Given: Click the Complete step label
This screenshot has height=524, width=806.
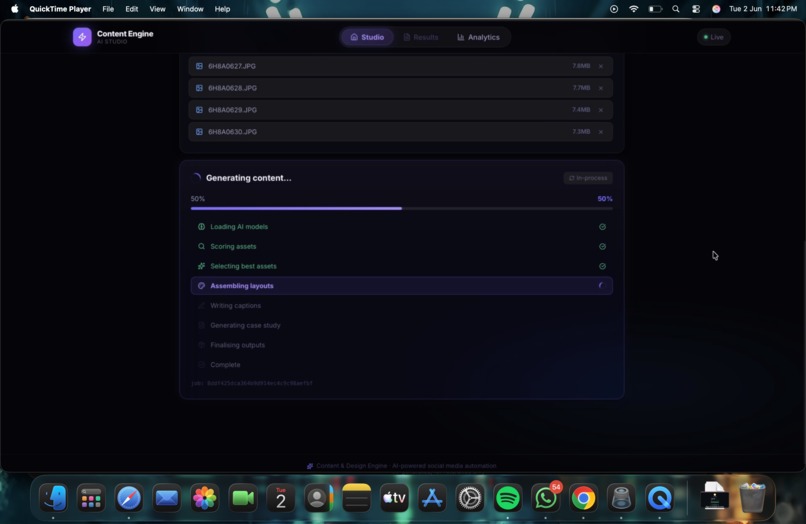Looking at the screenshot, I should point(225,365).
